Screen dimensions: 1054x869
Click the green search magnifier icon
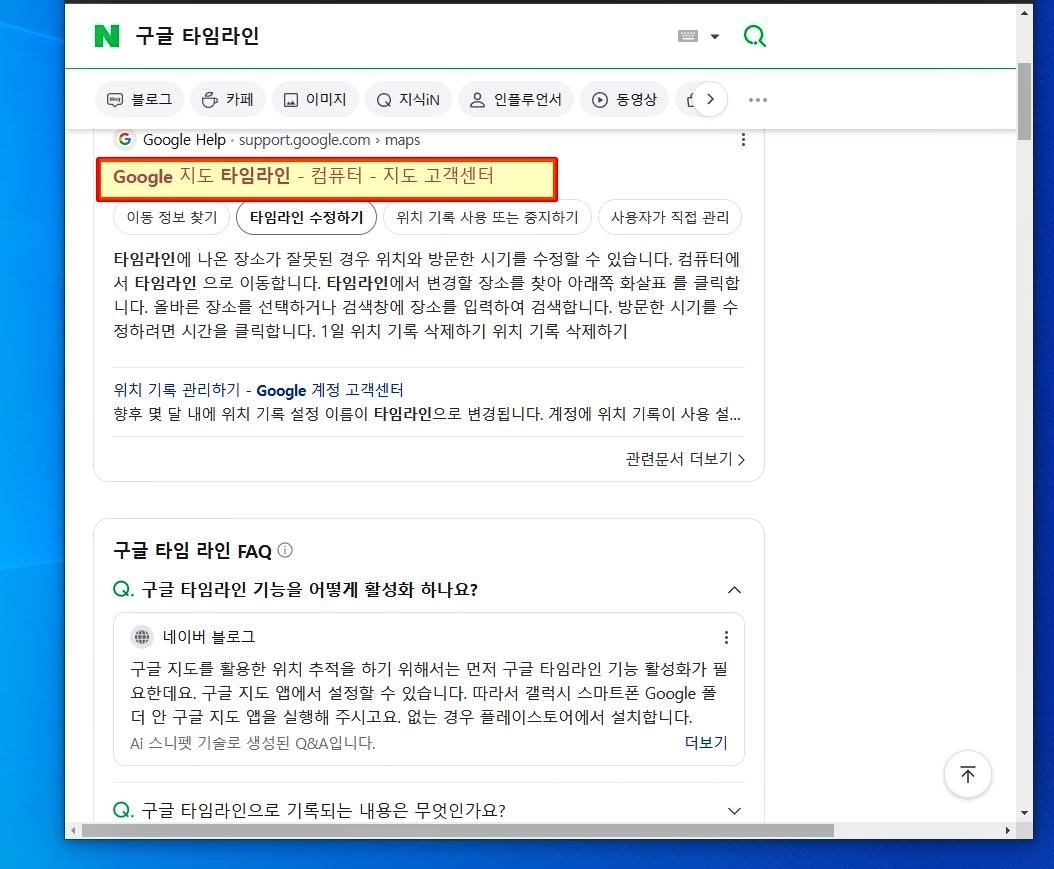pyautogui.click(x=754, y=36)
